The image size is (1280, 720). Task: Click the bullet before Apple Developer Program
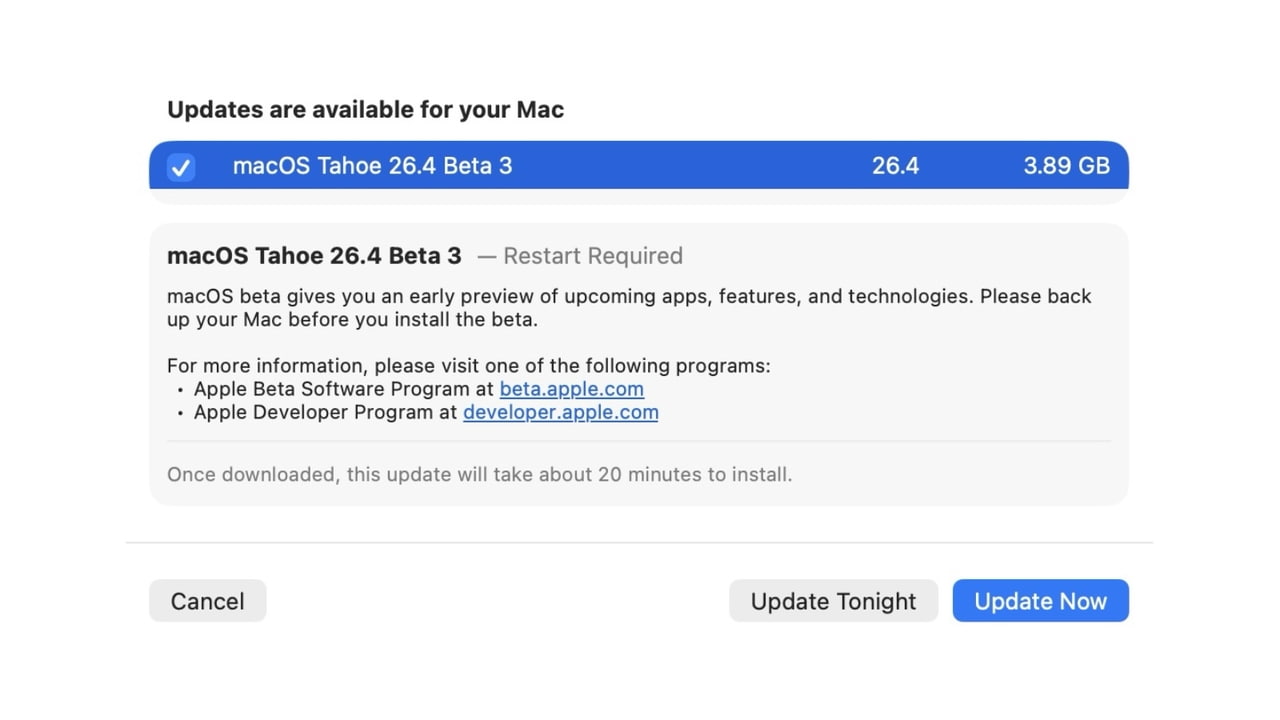pyautogui.click(x=180, y=413)
